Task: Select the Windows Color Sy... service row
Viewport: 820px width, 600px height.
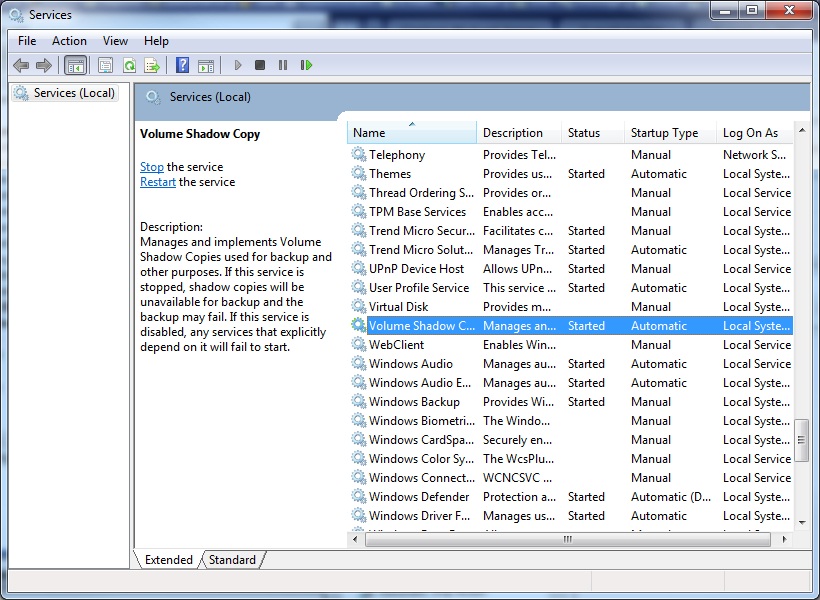Action: coord(571,458)
